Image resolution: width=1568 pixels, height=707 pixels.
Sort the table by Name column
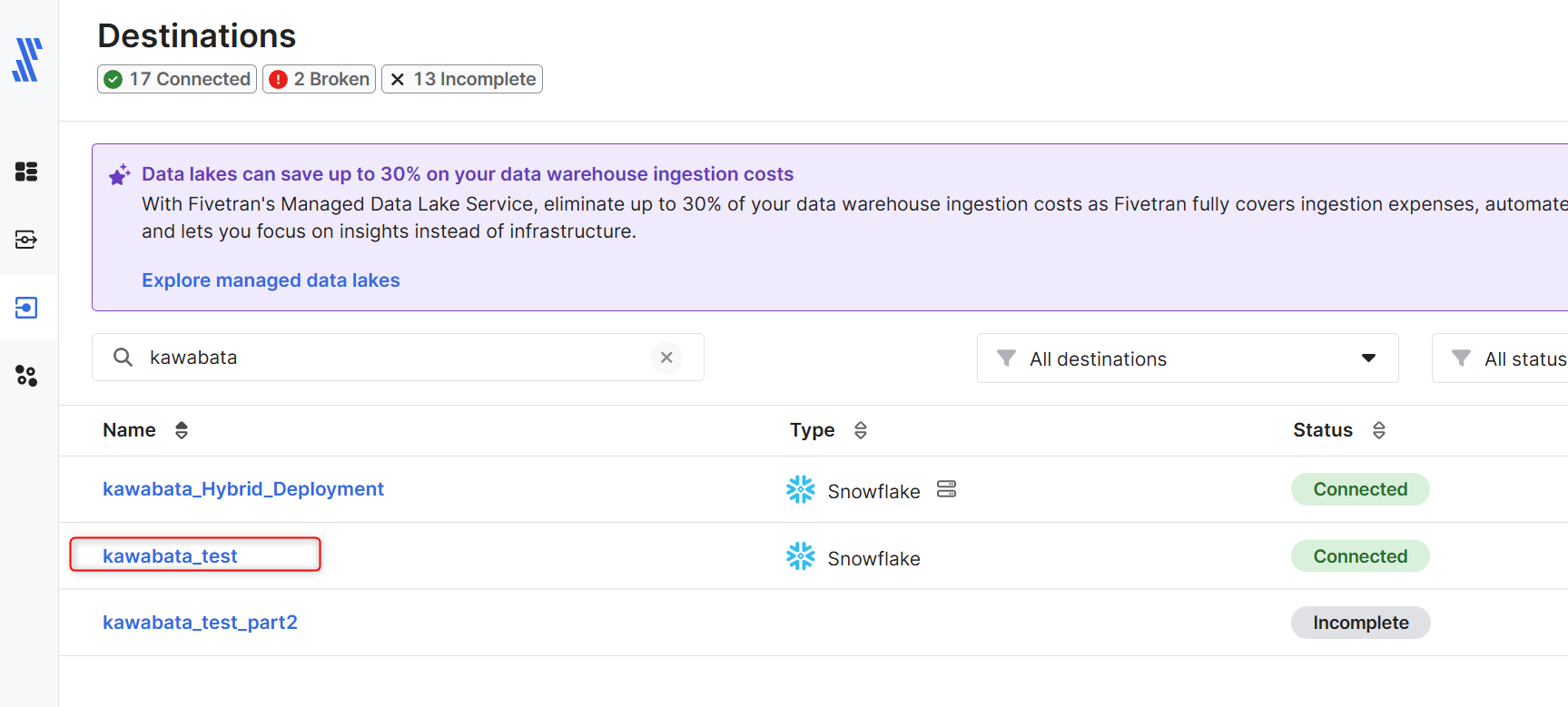(182, 430)
